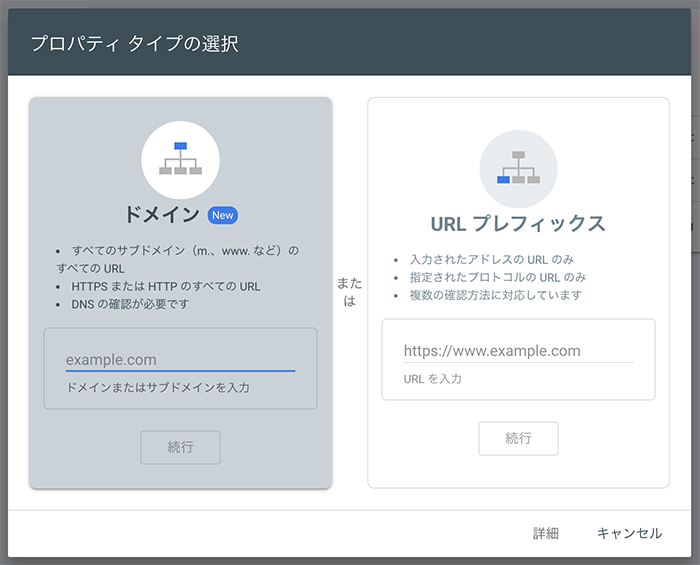Click the 'または' separator text
700x565 pixels.
pos(350,292)
